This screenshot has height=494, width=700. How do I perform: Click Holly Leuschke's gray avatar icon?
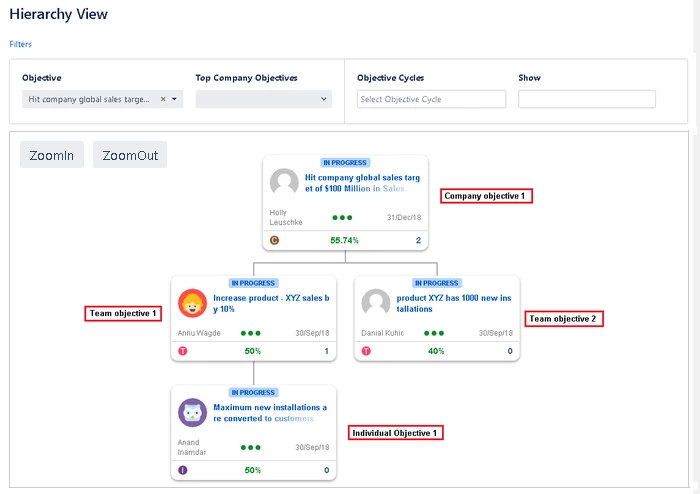285,183
